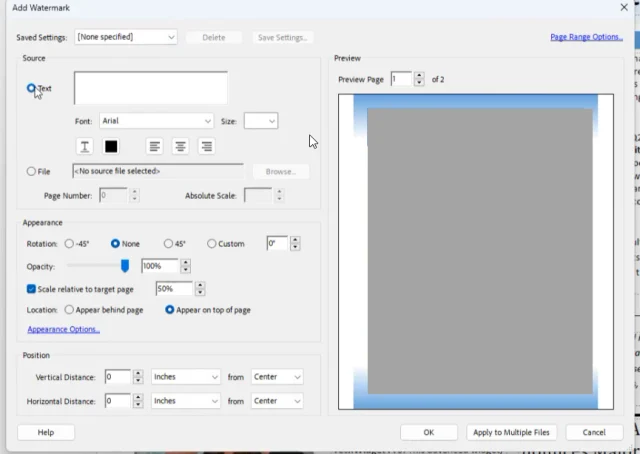
Task: Decrease custom rotation angle
Action: [x=295, y=247]
